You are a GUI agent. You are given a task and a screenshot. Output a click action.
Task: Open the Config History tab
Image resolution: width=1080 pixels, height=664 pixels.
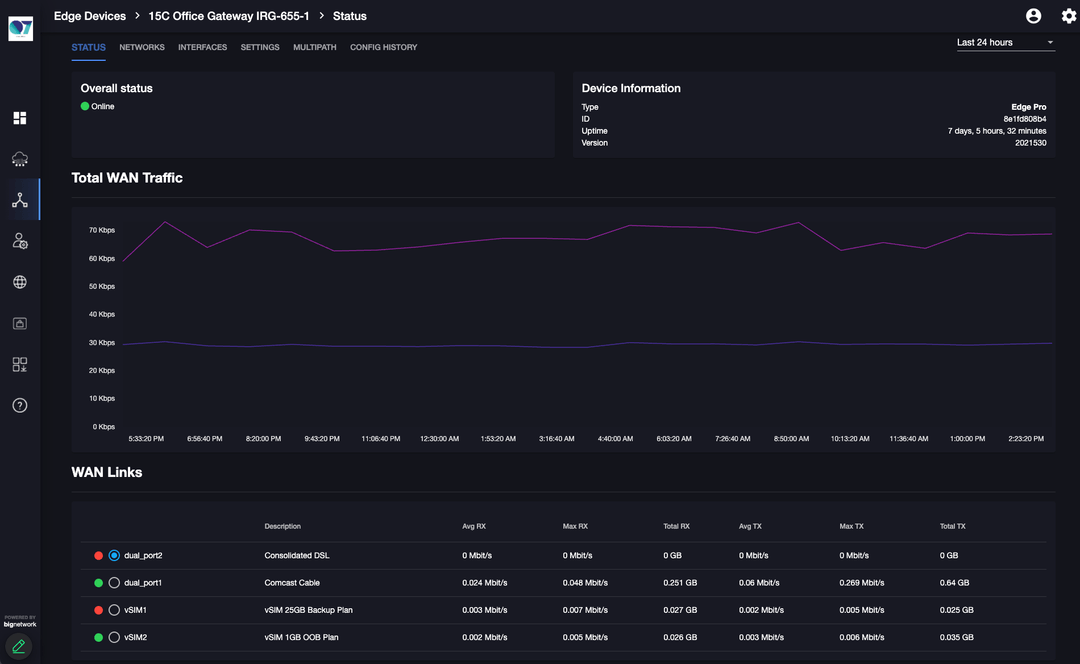tap(383, 47)
